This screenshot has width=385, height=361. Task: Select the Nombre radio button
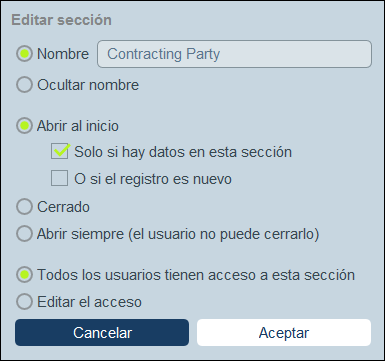click(24, 54)
